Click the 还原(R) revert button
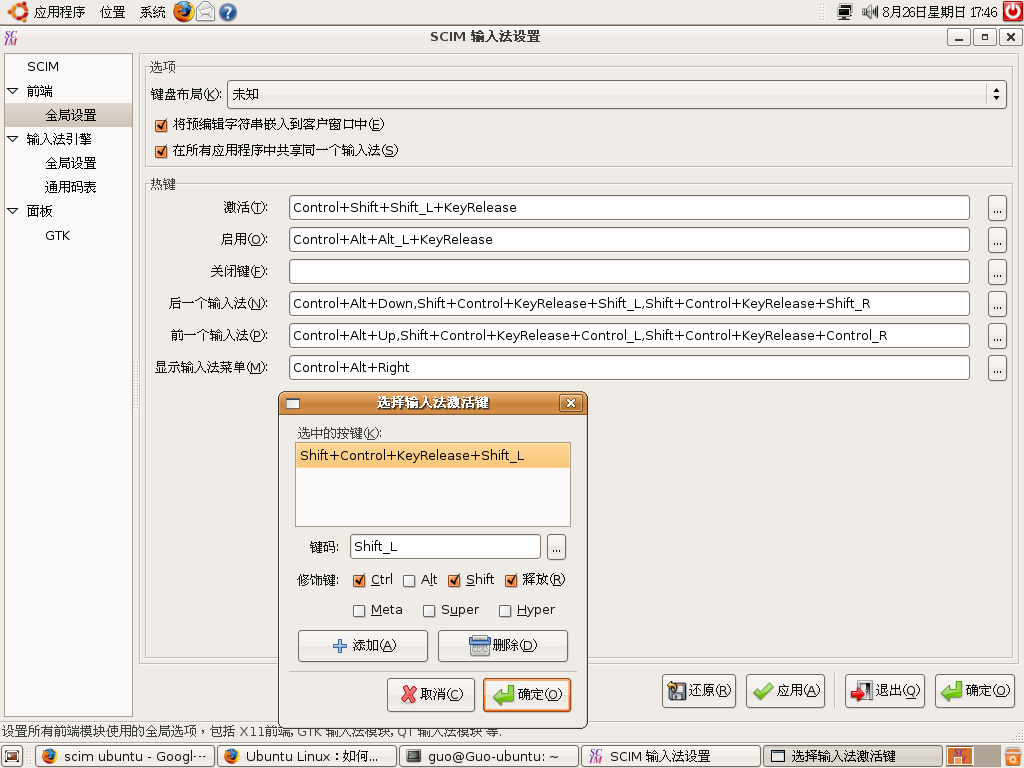1024x768 pixels. [x=699, y=691]
